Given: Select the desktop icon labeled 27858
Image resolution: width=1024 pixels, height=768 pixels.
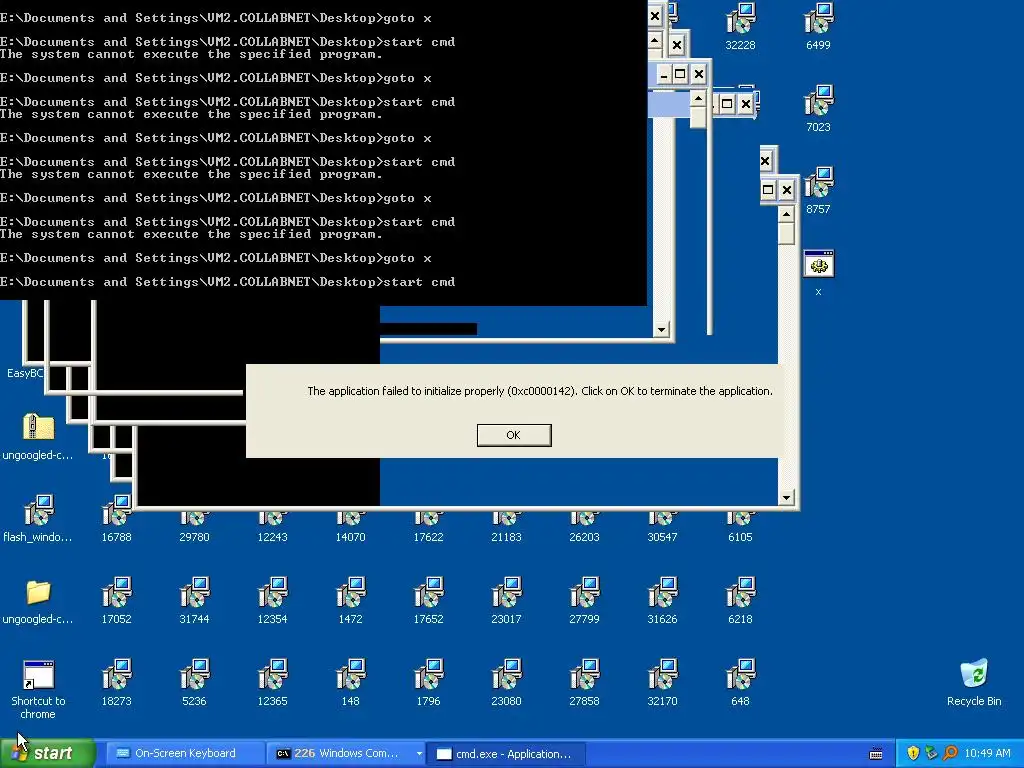Looking at the screenshot, I should (584, 682).
